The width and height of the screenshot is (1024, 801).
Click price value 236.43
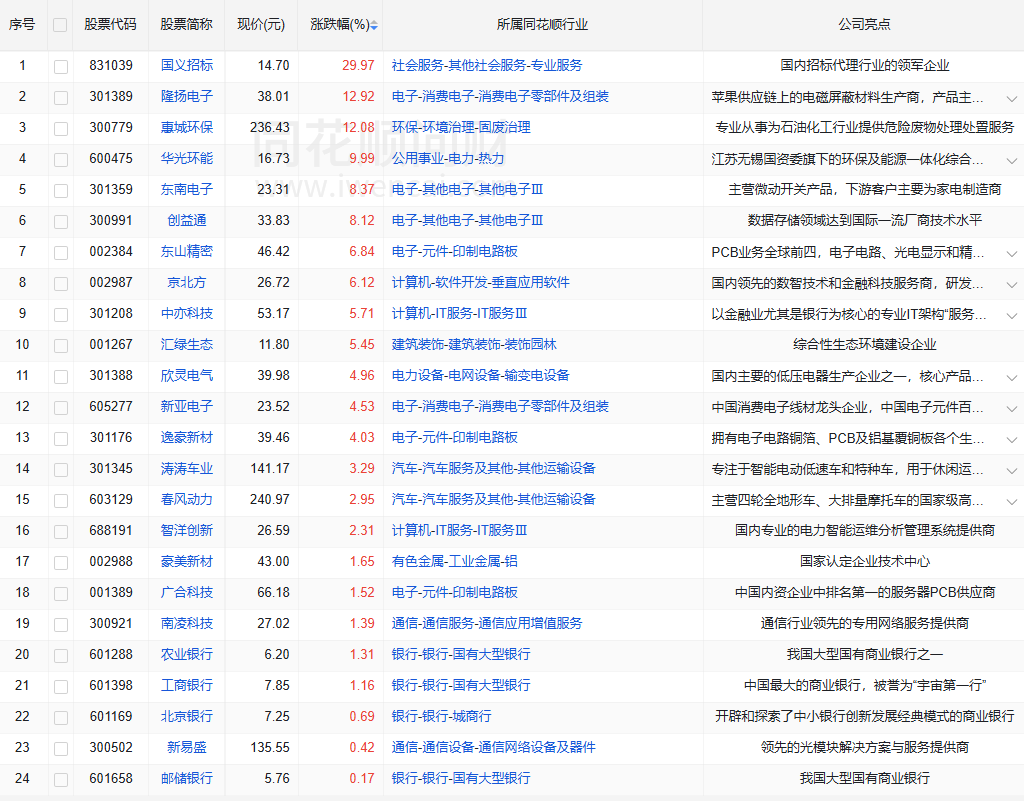(x=270, y=127)
